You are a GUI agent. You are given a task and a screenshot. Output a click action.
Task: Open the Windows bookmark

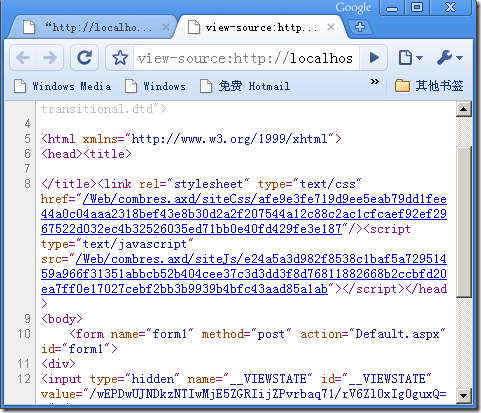click(x=155, y=86)
